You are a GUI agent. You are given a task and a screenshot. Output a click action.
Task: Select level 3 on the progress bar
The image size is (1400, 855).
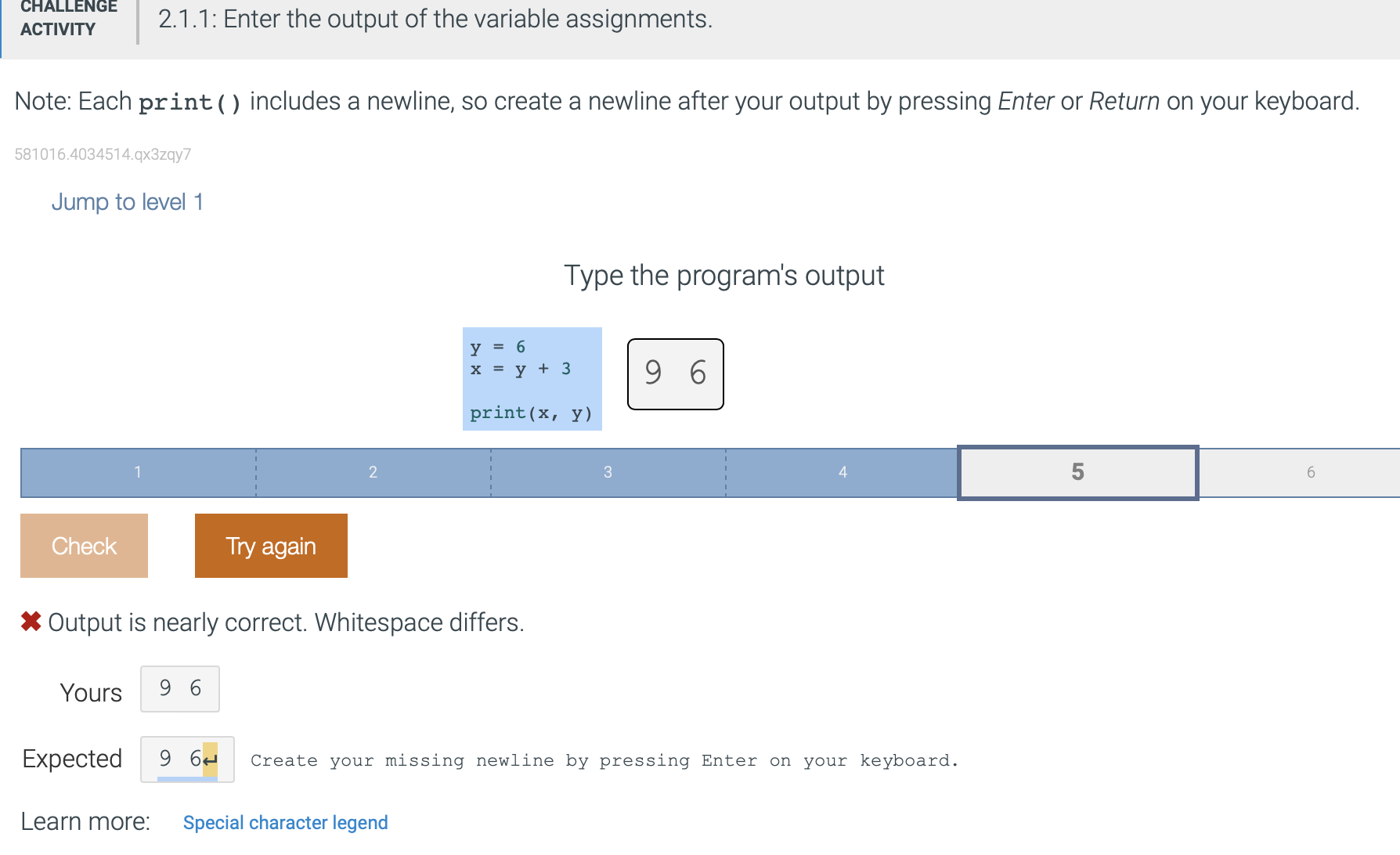pyautogui.click(x=608, y=472)
